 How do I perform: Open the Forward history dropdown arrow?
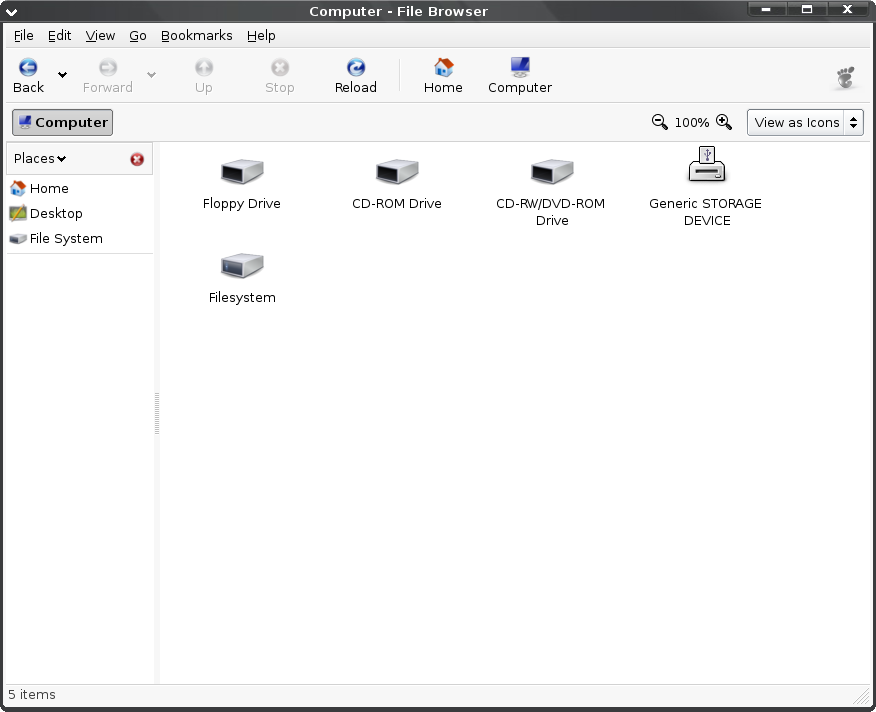(x=151, y=74)
